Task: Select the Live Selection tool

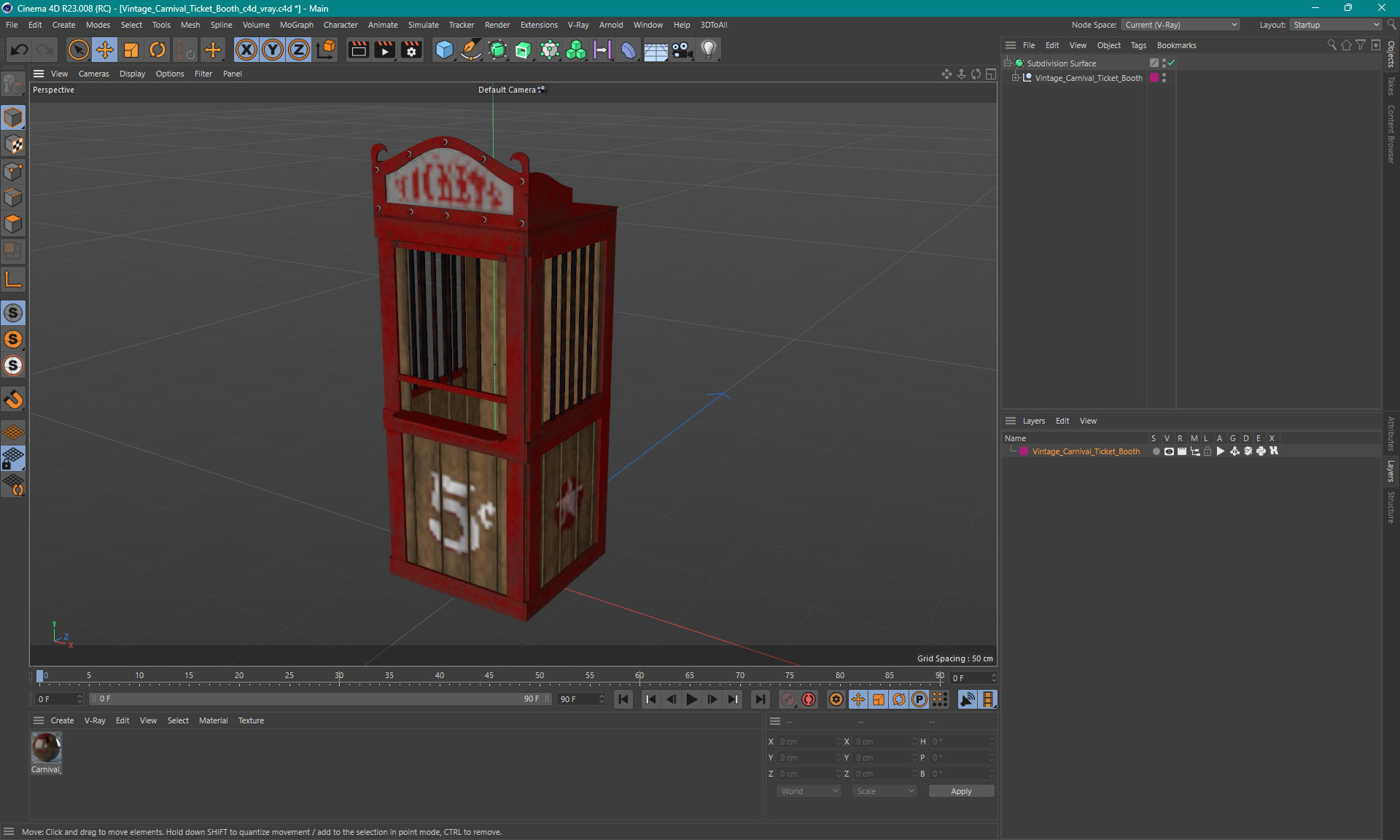Action: [78, 50]
